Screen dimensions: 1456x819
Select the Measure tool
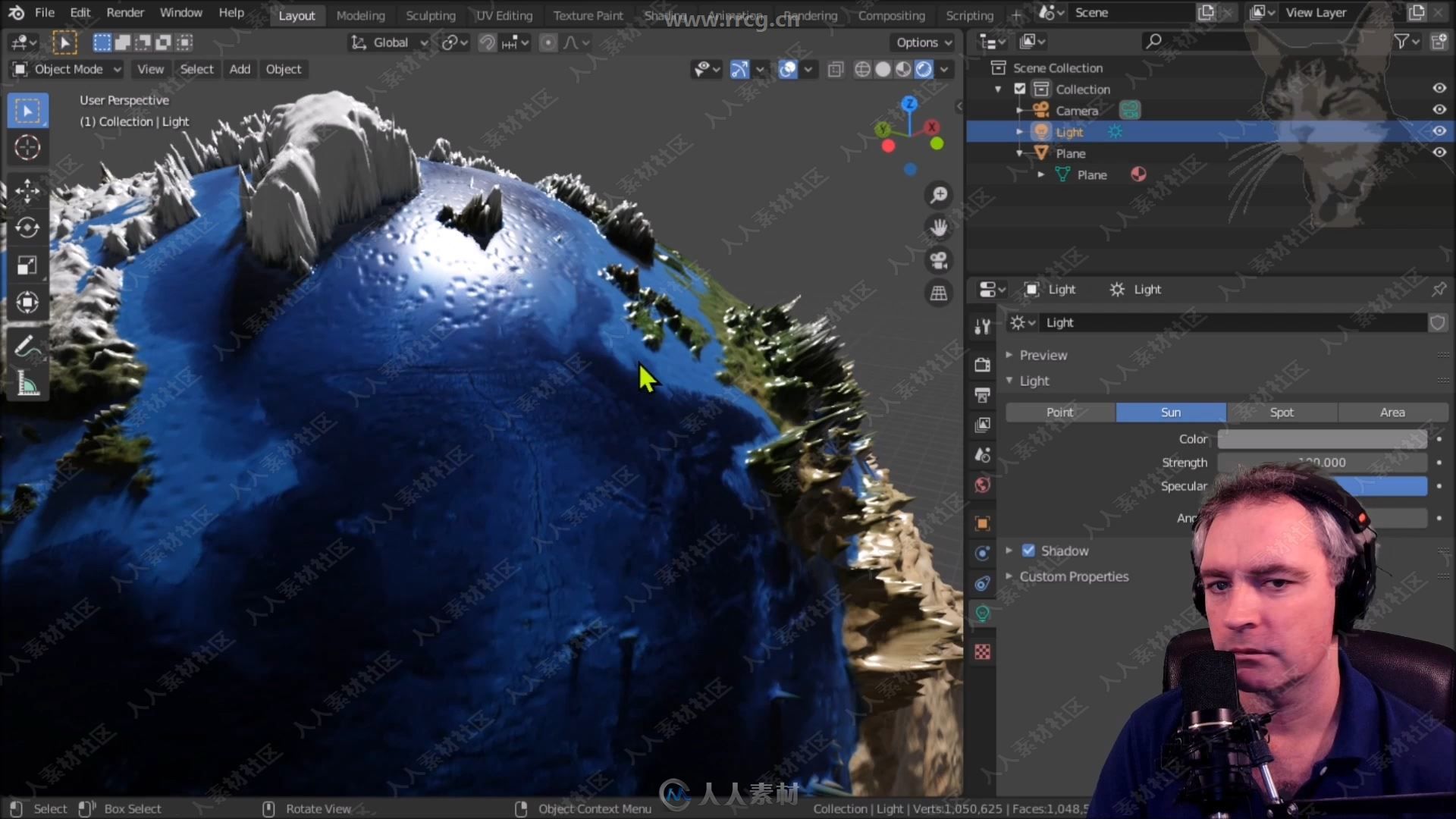click(27, 384)
